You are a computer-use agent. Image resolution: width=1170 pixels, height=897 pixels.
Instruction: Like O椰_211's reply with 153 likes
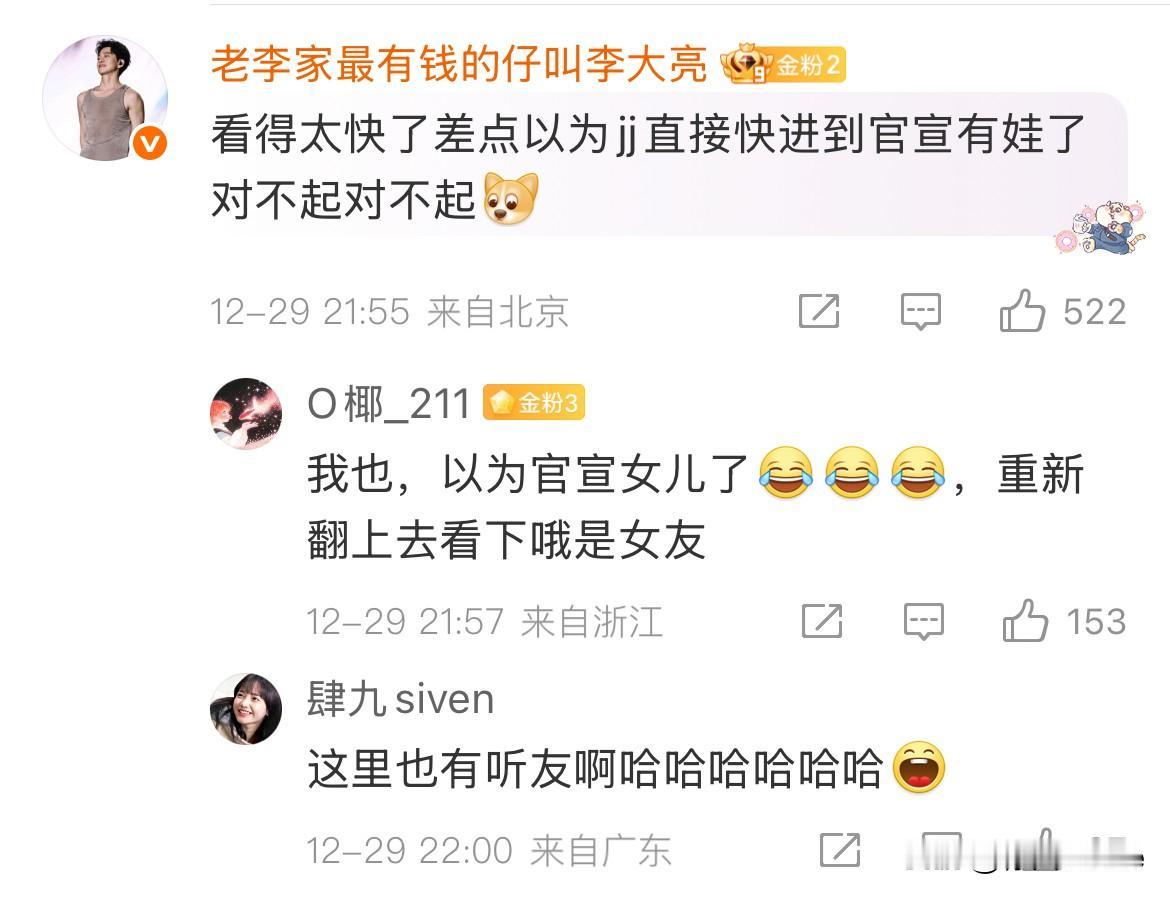pyautogui.click(x=1025, y=620)
